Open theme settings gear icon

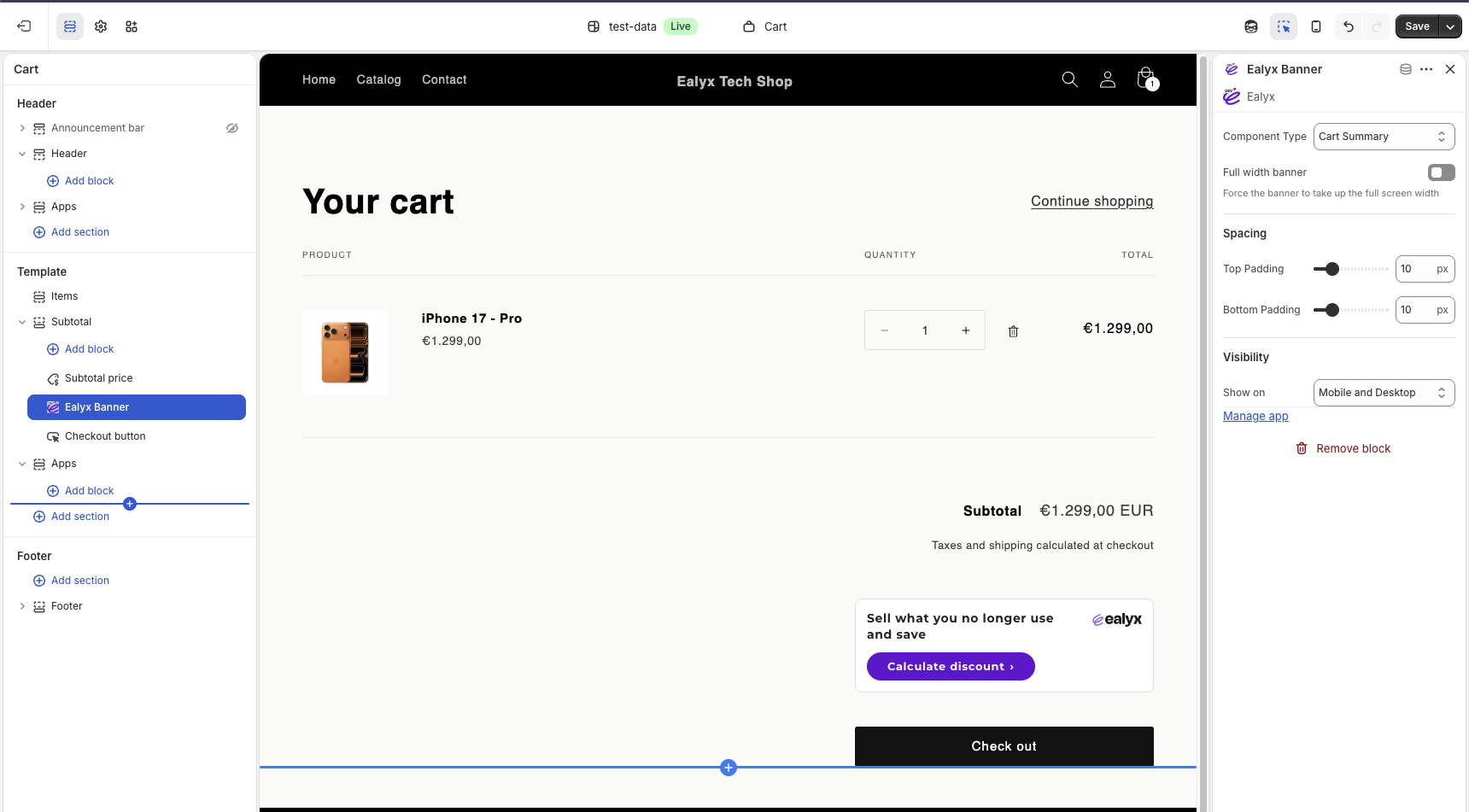click(101, 26)
